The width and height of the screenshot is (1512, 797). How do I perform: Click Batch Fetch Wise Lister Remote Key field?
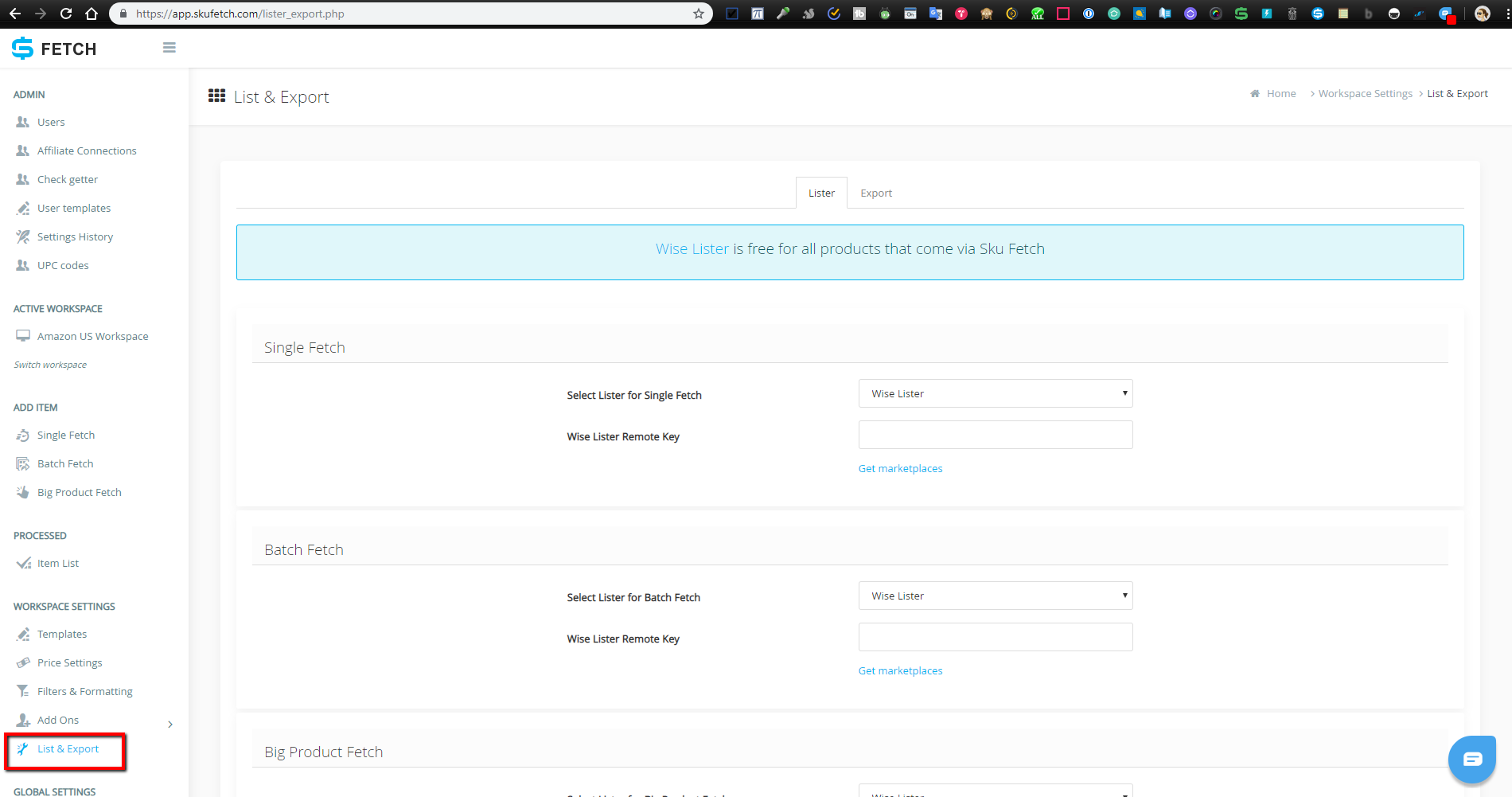point(996,637)
